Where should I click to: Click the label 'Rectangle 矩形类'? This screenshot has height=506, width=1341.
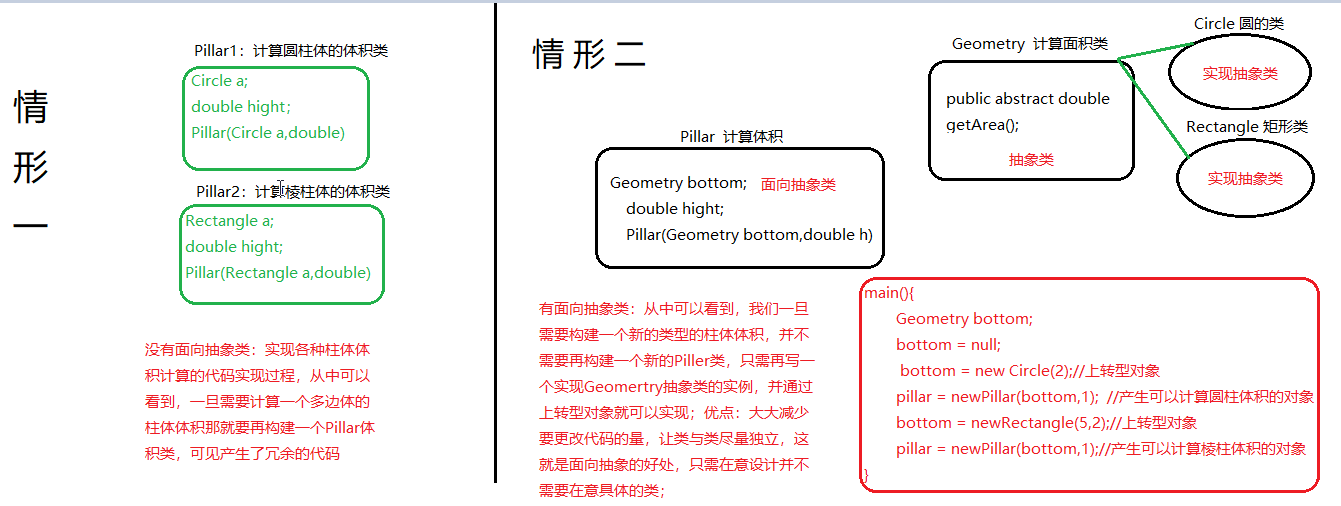pos(1247,127)
